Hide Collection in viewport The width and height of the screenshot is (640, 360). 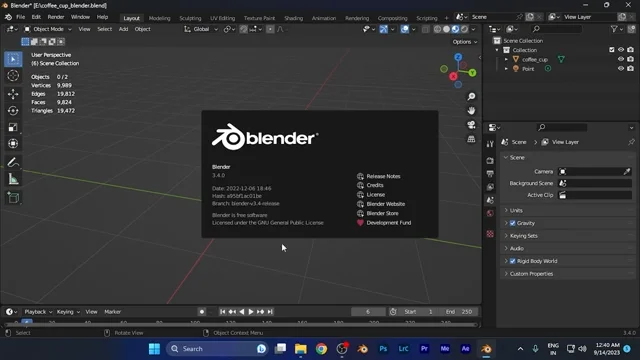tap(621, 50)
